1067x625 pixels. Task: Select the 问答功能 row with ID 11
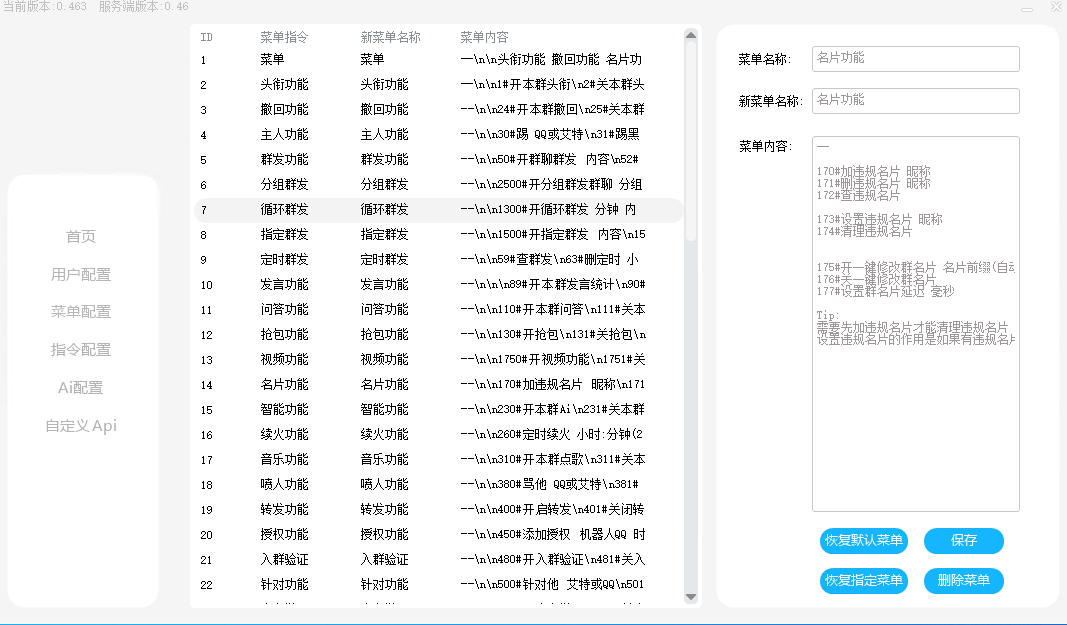pos(438,310)
